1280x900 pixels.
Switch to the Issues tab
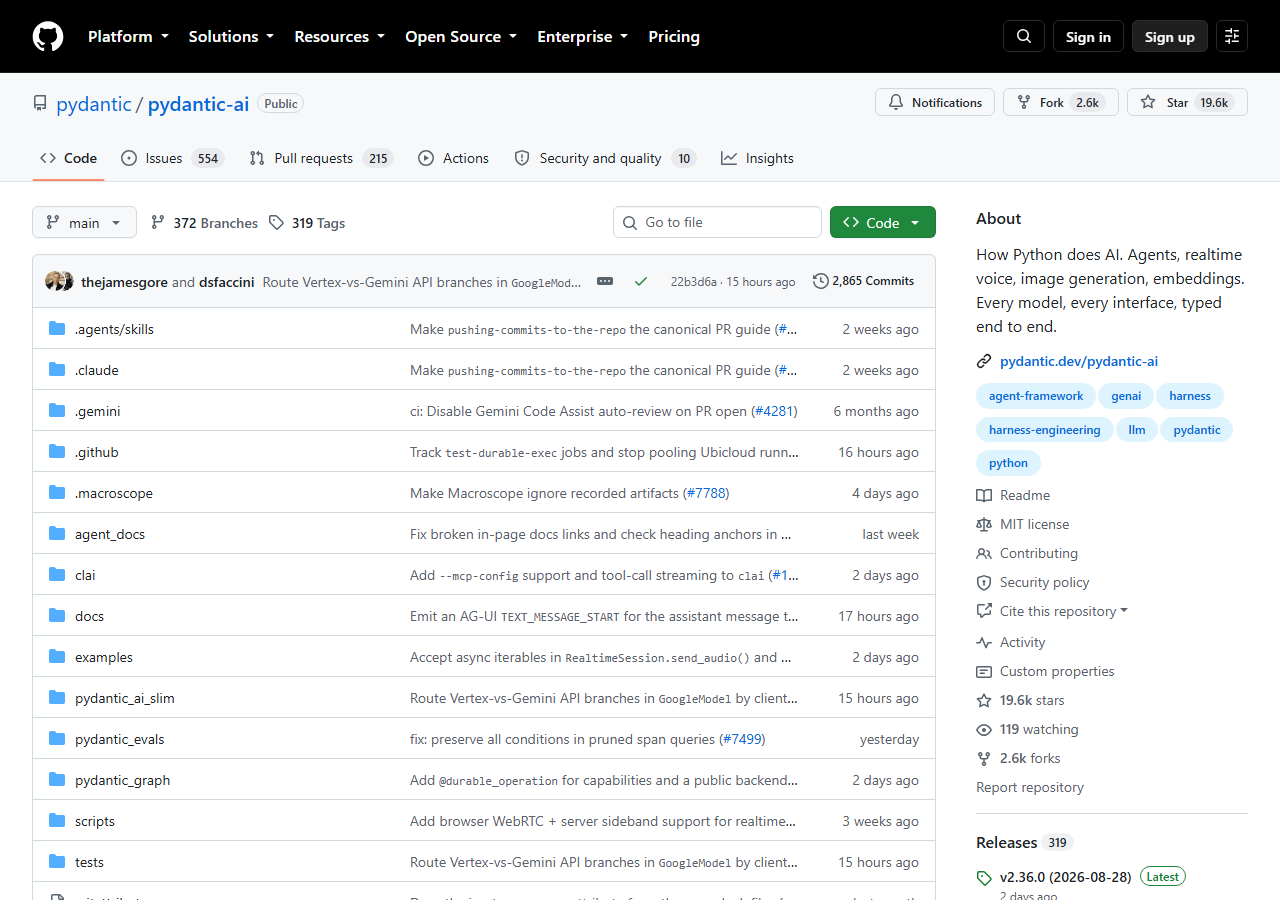coord(172,158)
